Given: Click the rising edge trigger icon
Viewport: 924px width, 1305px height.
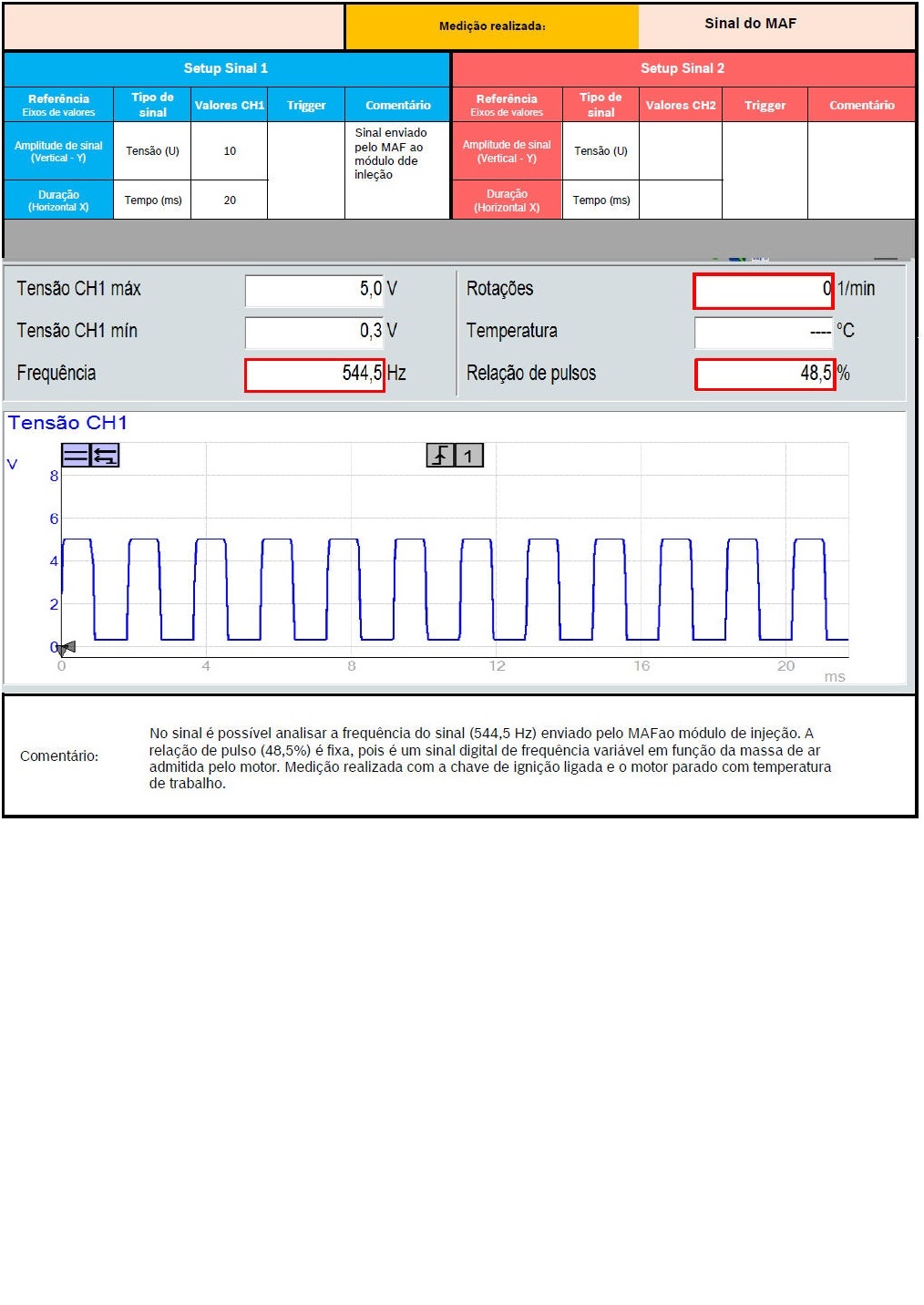Looking at the screenshot, I should click(440, 455).
